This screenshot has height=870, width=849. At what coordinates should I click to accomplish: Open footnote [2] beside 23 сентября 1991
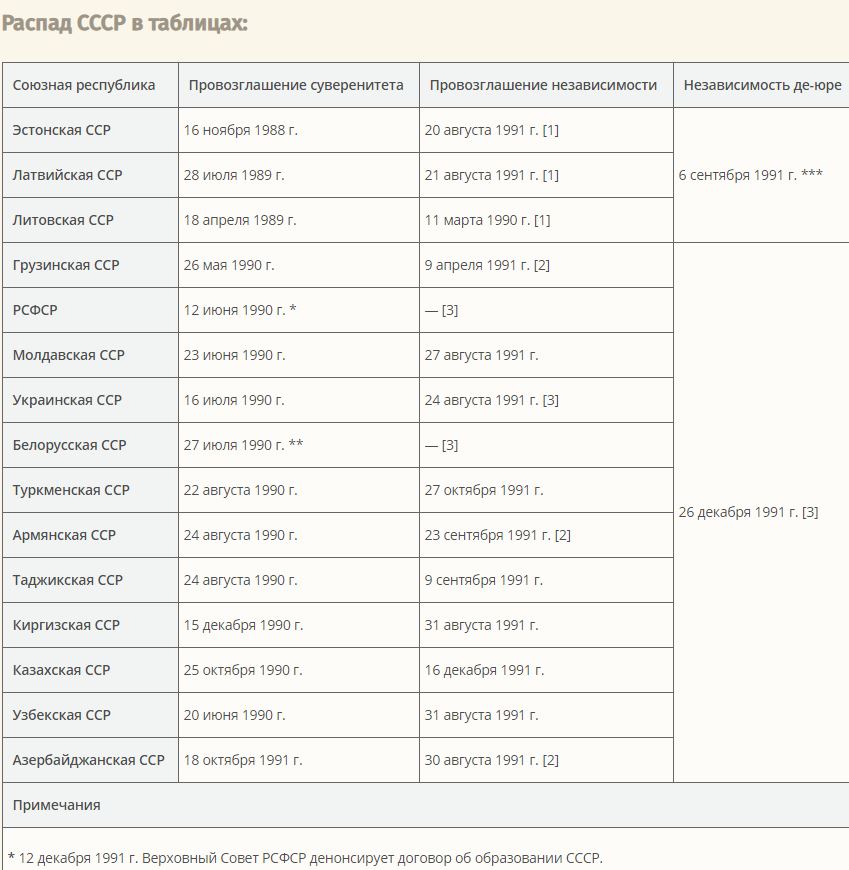pyautogui.click(x=563, y=535)
